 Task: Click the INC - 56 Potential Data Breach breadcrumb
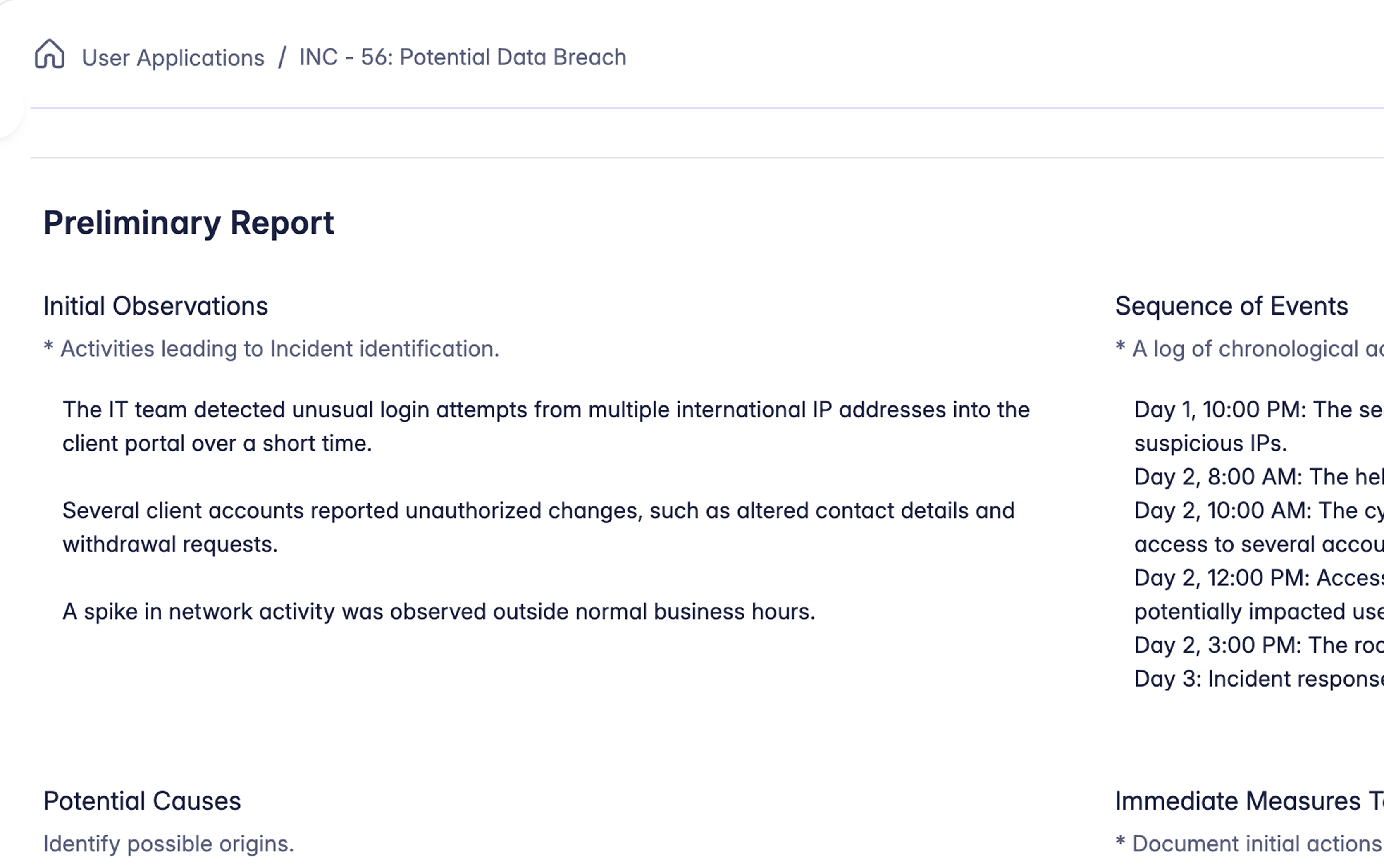(463, 57)
